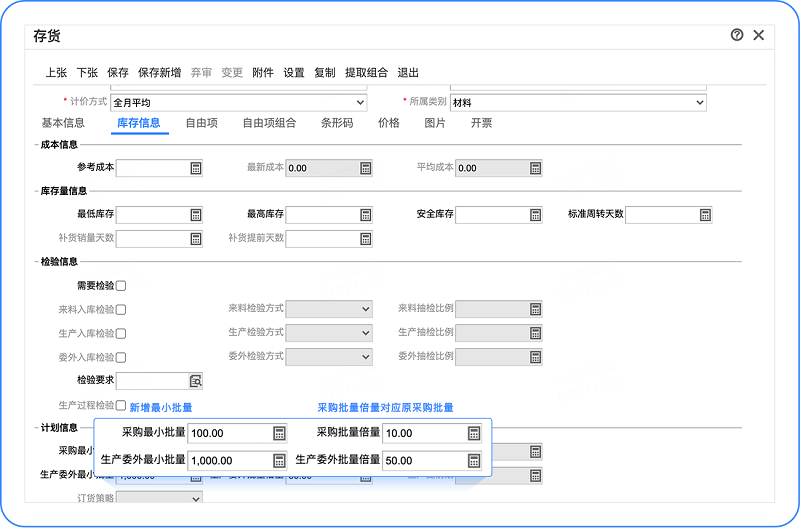Screen dimensions: 800x528
Task: Open calculator icon for 参考成本 field
Action: click(x=196, y=168)
